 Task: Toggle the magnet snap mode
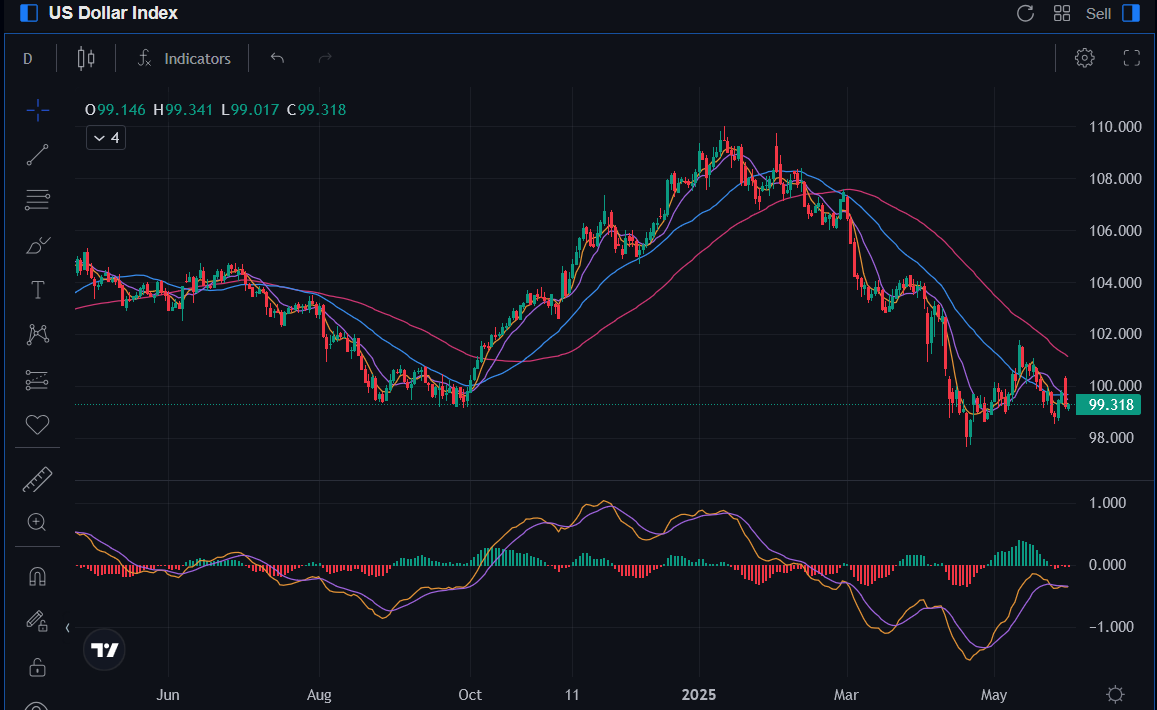tap(38, 576)
